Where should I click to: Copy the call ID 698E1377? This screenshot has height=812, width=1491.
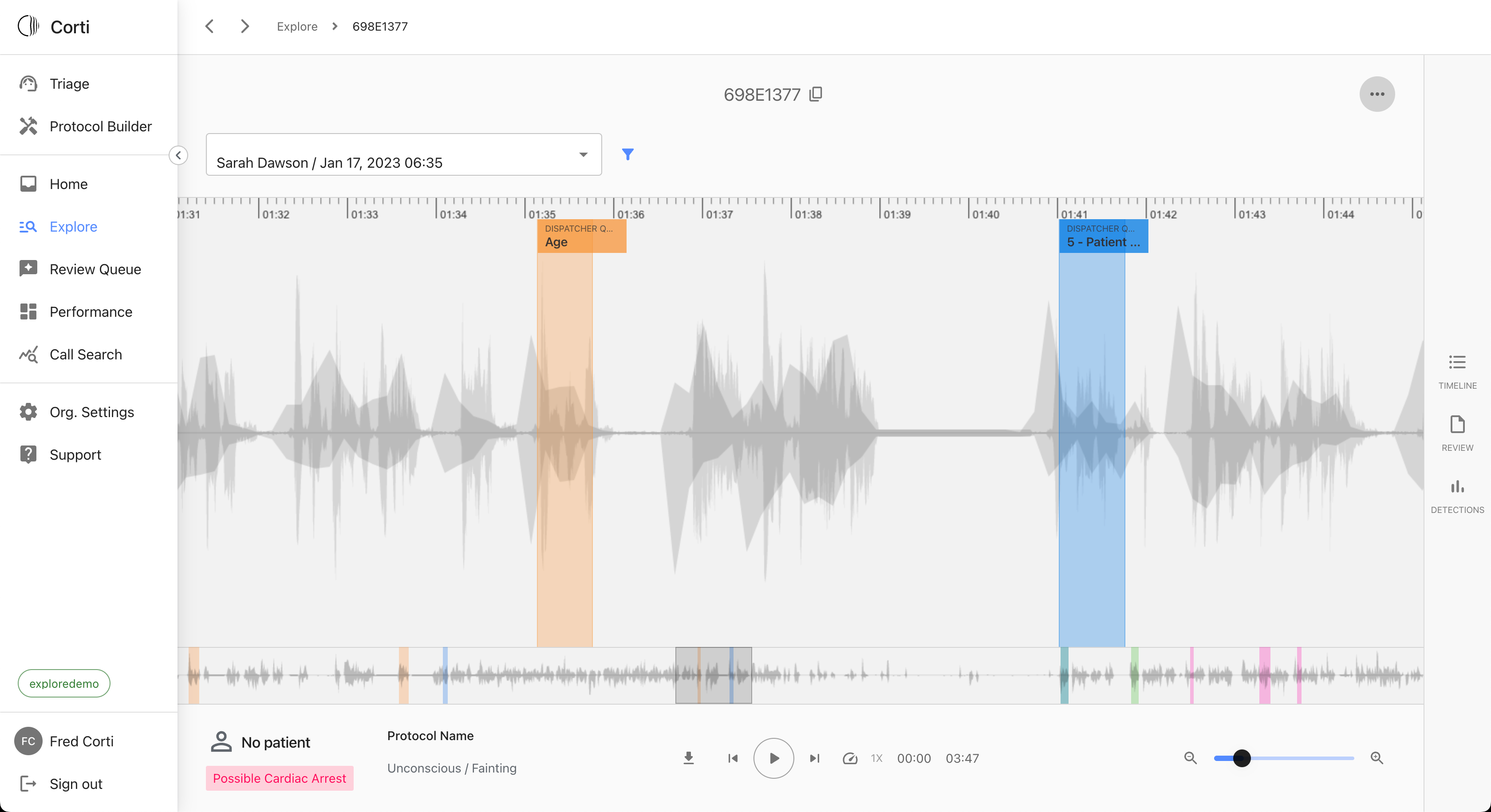point(816,94)
